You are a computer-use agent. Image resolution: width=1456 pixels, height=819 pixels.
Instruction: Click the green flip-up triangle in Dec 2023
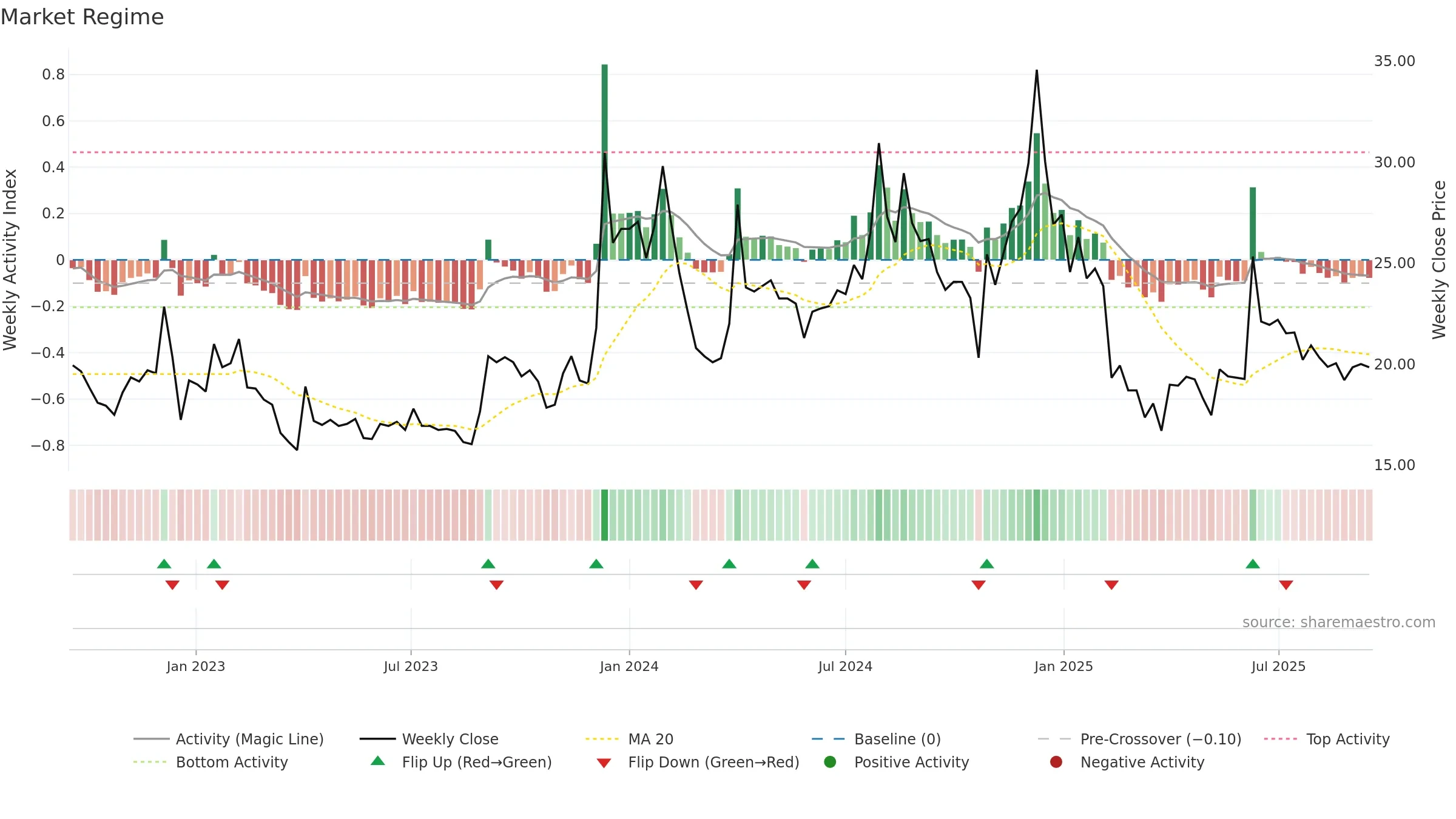click(596, 564)
